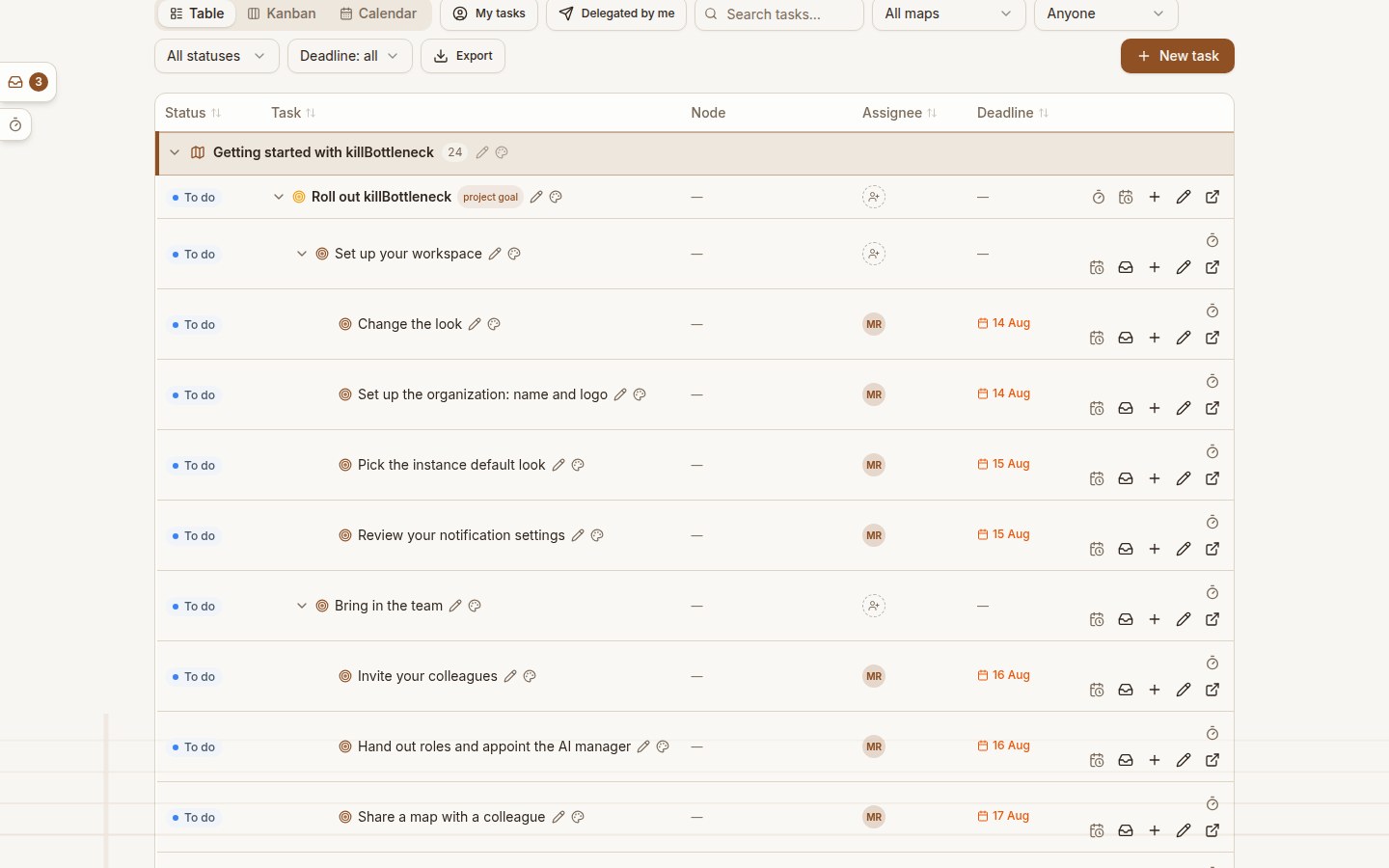Viewport: 1389px width, 868px height.
Task: Sort by Task column header
Action: (x=293, y=113)
